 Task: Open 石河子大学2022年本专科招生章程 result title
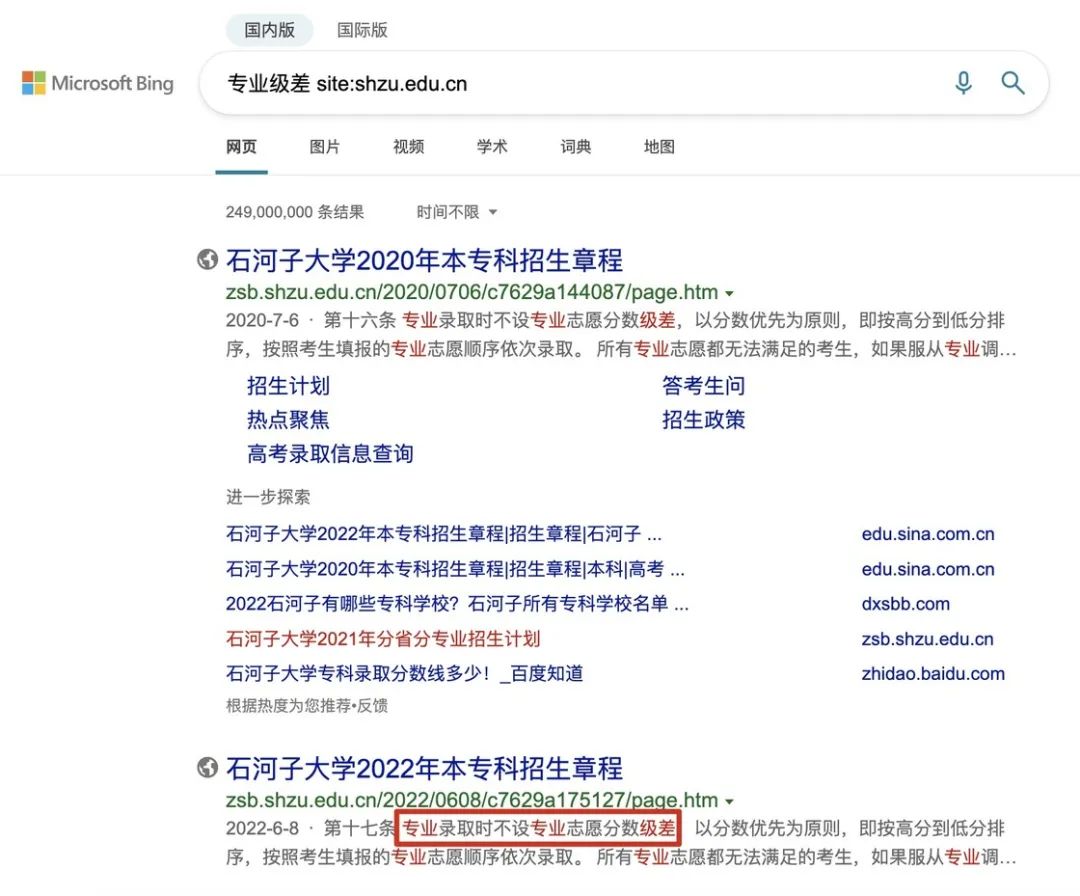[x=424, y=768]
